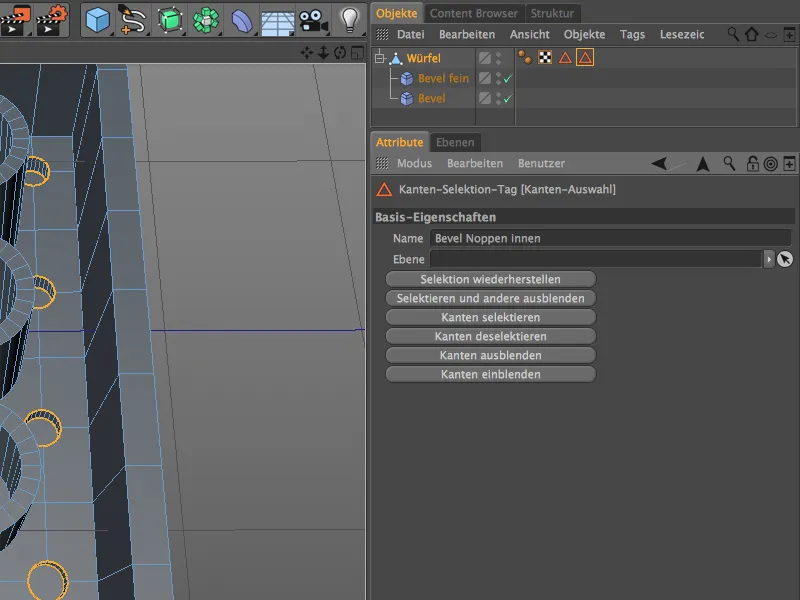
Task: Switch to the Objekte tab
Action: click(x=396, y=13)
